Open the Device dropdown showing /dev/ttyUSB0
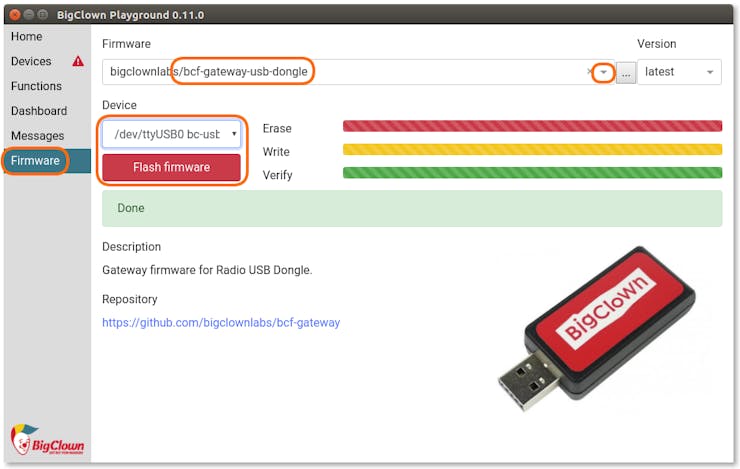The width and height of the screenshot is (740, 469). [172, 134]
